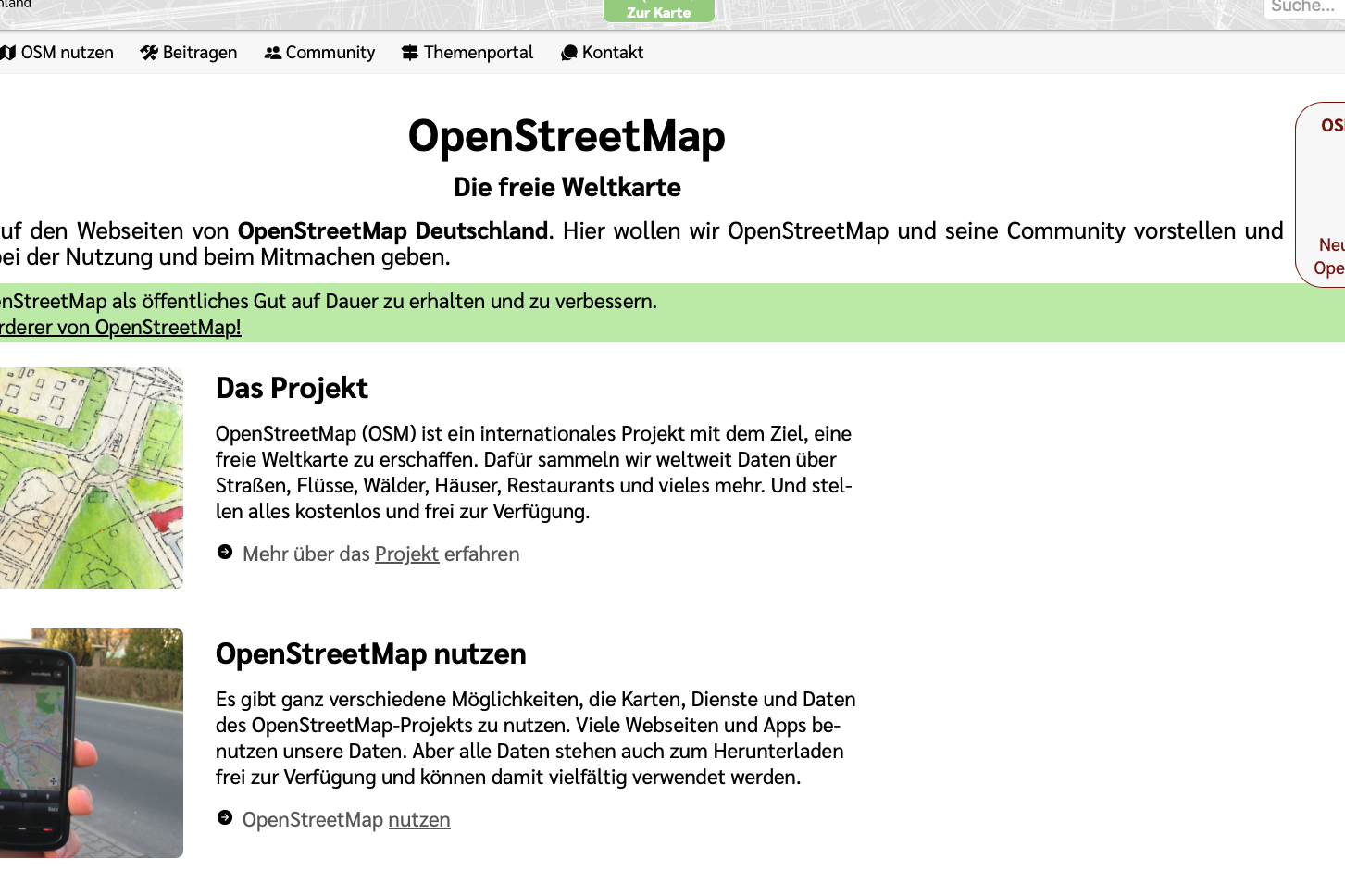Open the 'Förderer von OpenStreetMap!' link
The width and height of the screenshot is (1345, 896).
click(120, 328)
